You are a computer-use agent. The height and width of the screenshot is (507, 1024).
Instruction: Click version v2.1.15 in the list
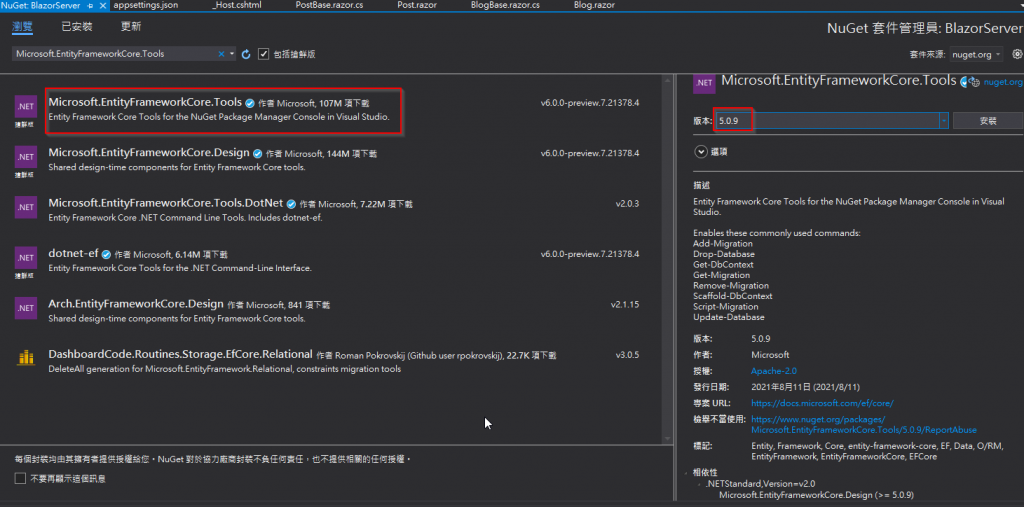click(625, 304)
